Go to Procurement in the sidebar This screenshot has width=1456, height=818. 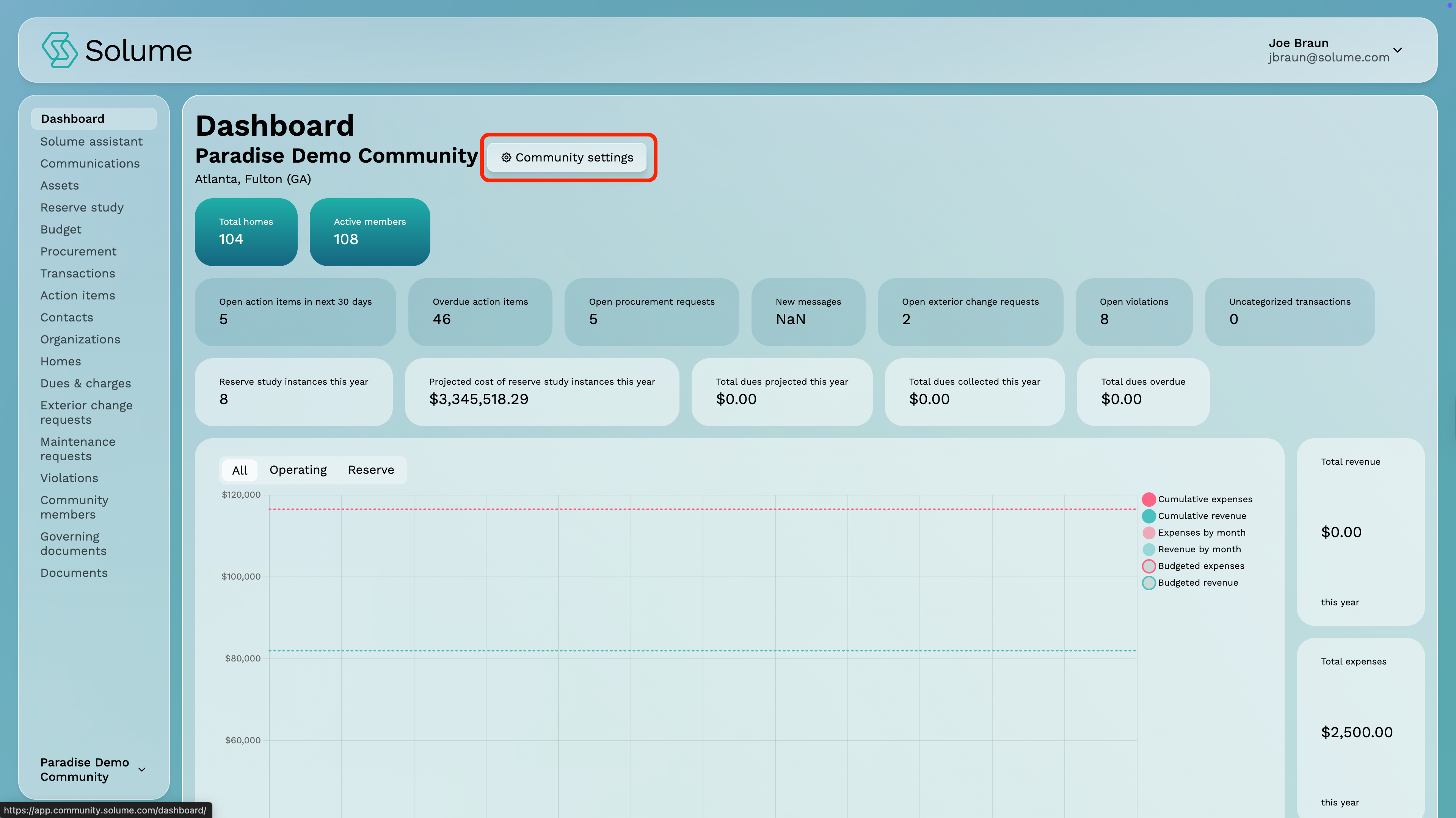click(78, 251)
